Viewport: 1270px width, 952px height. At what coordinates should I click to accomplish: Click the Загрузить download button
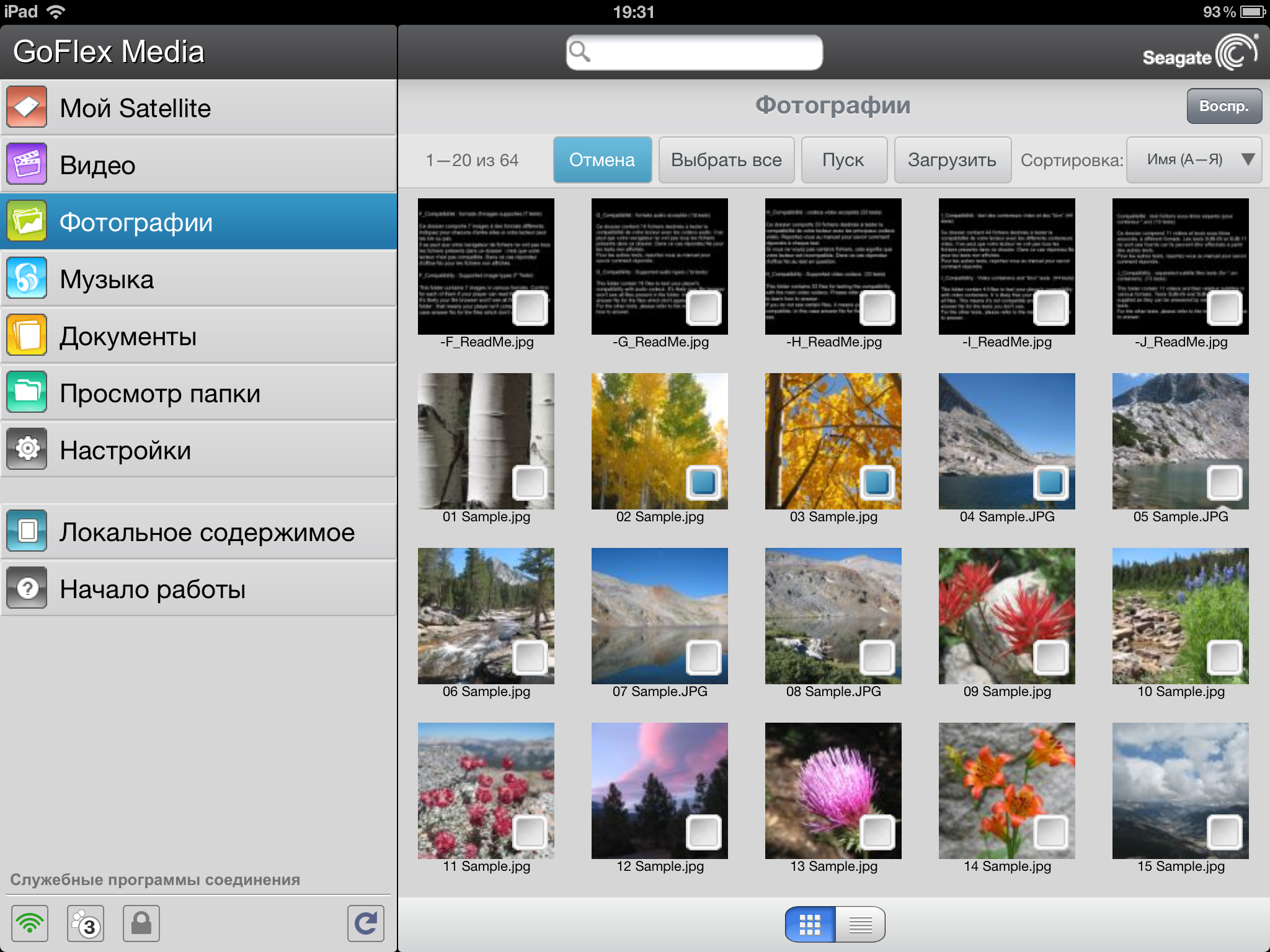point(952,160)
